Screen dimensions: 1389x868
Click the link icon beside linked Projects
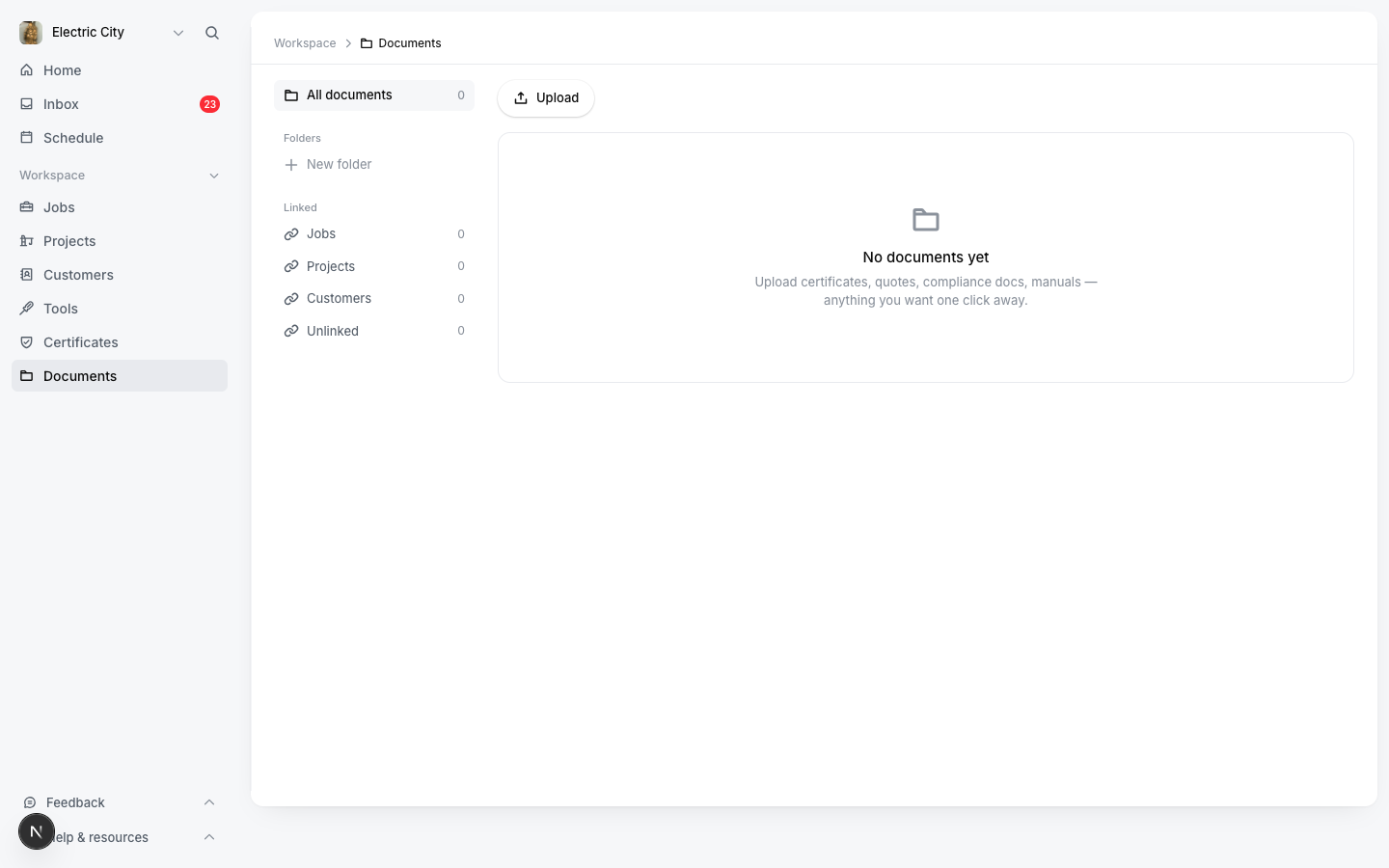click(291, 266)
